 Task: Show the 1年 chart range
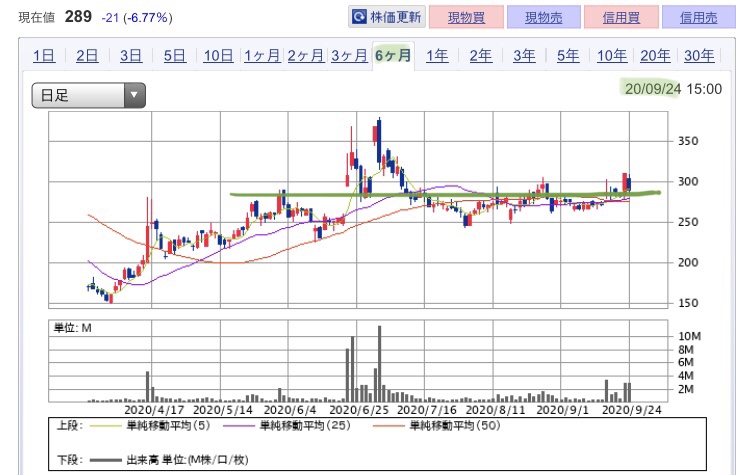click(x=437, y=56)
